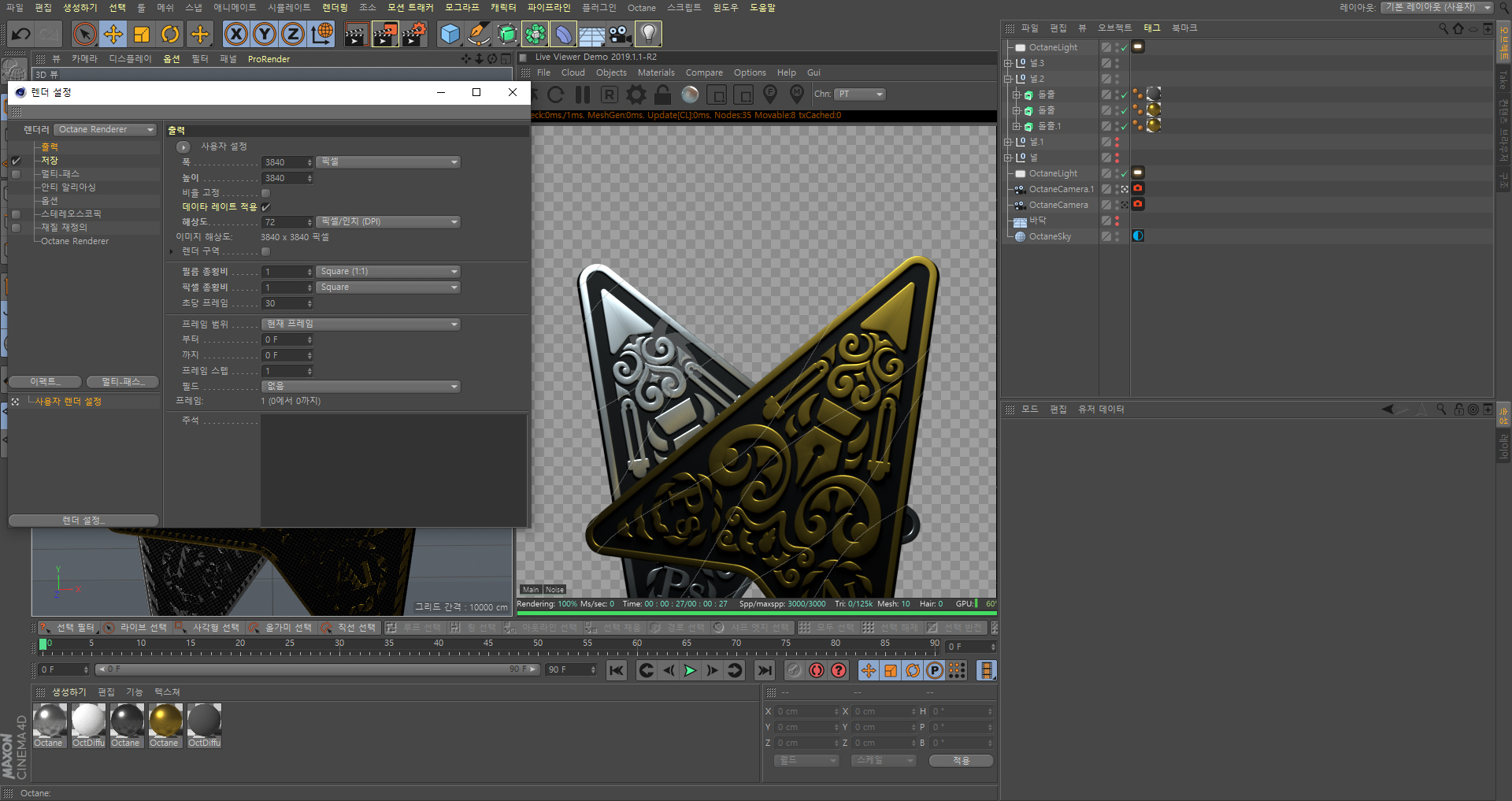Image resolution: width=1512 pixels, height=801 pixels.
Task: Toggle the 데이타 레이트 적용 checkbox
Action: tap(265, 207)
